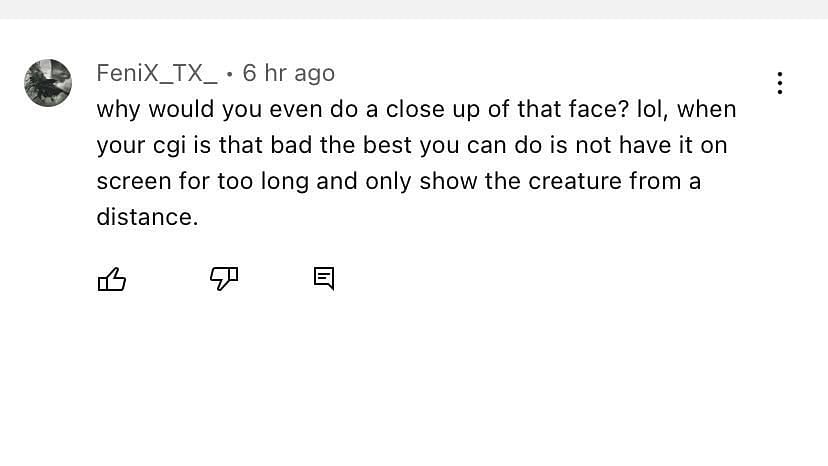The image size is (828, 466).
Task: Like the FeniX_TX_ comment with thumbs up
Action: pos(112,279)
